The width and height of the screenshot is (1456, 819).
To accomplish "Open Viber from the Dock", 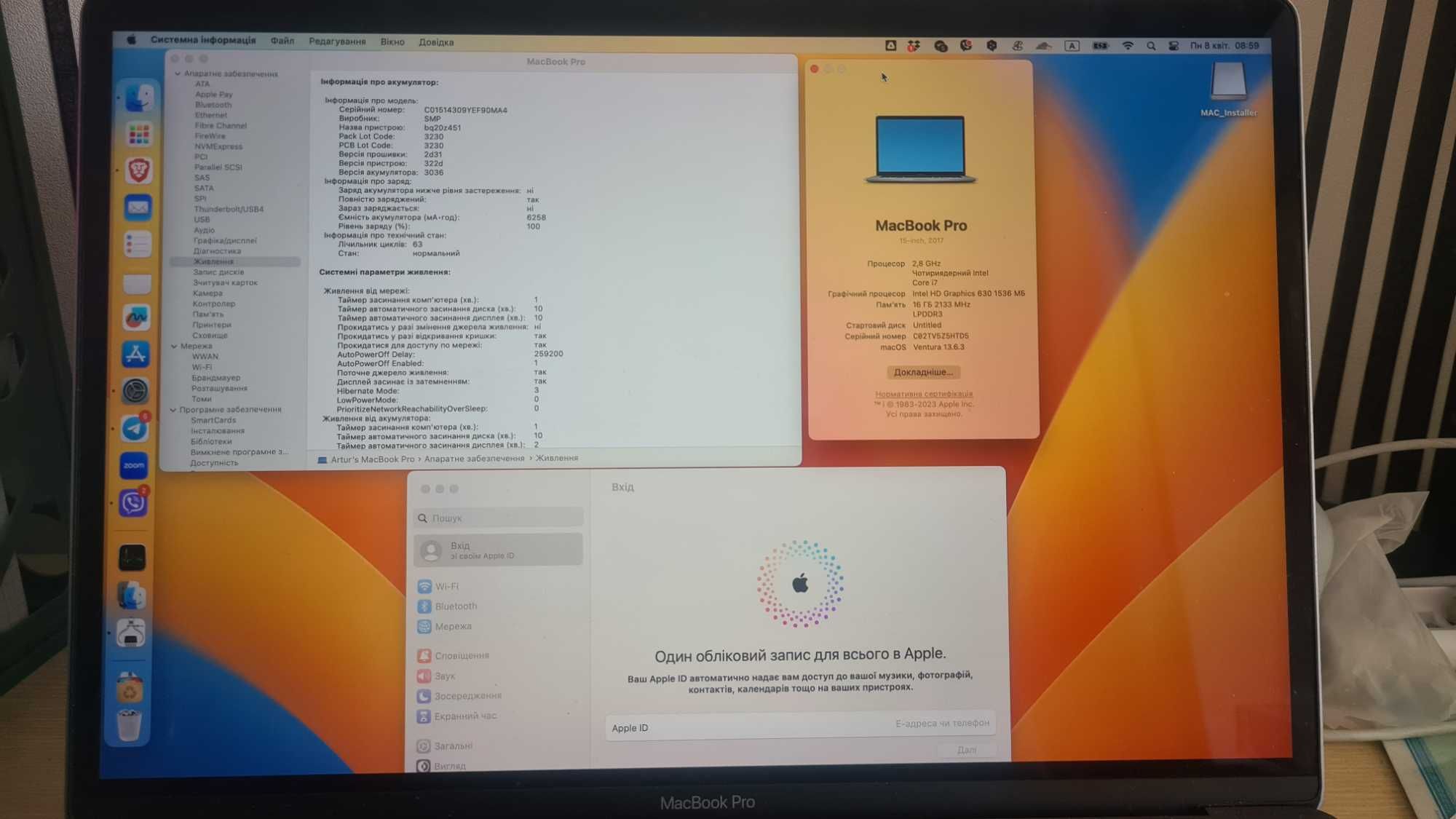I will [x=133, y=502].
